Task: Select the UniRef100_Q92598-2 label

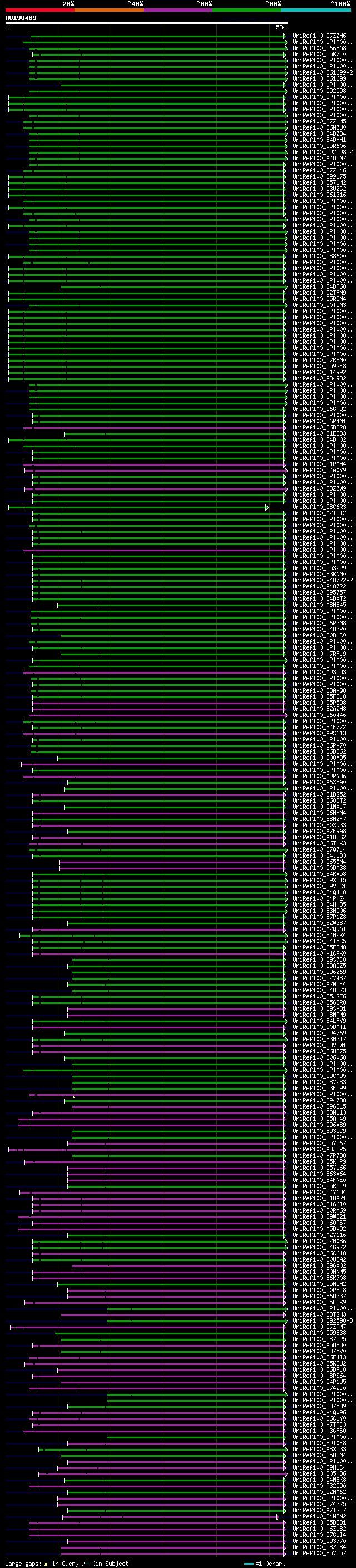Action: coord(323,152)
